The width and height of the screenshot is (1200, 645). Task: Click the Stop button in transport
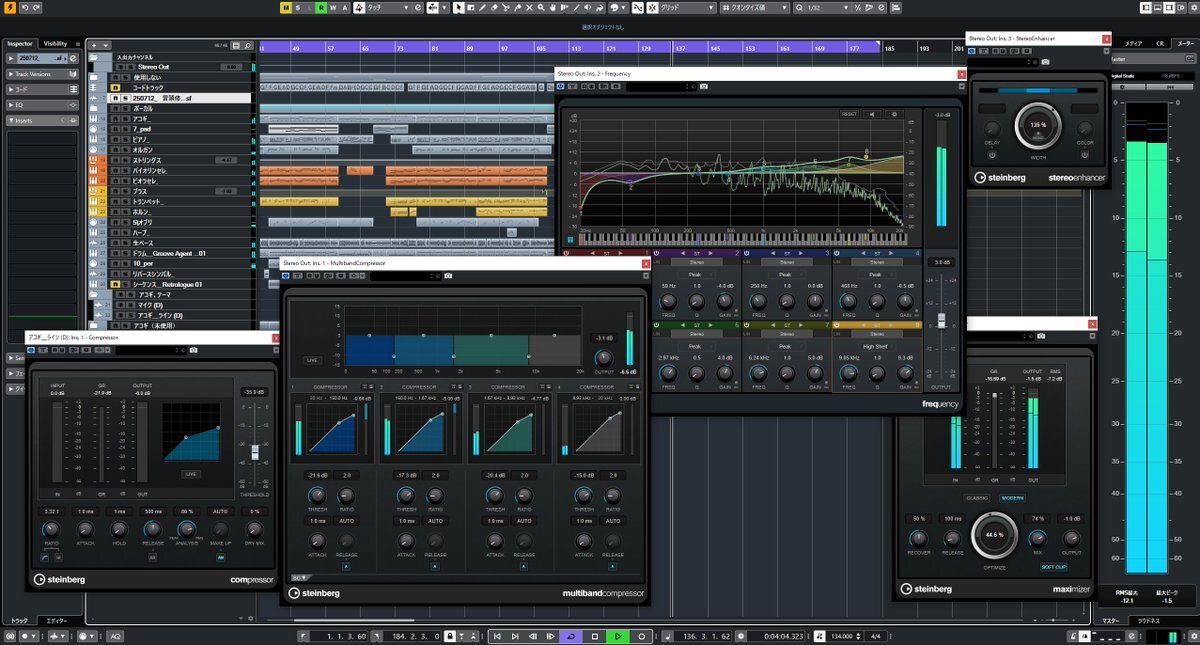click(595, 636)
